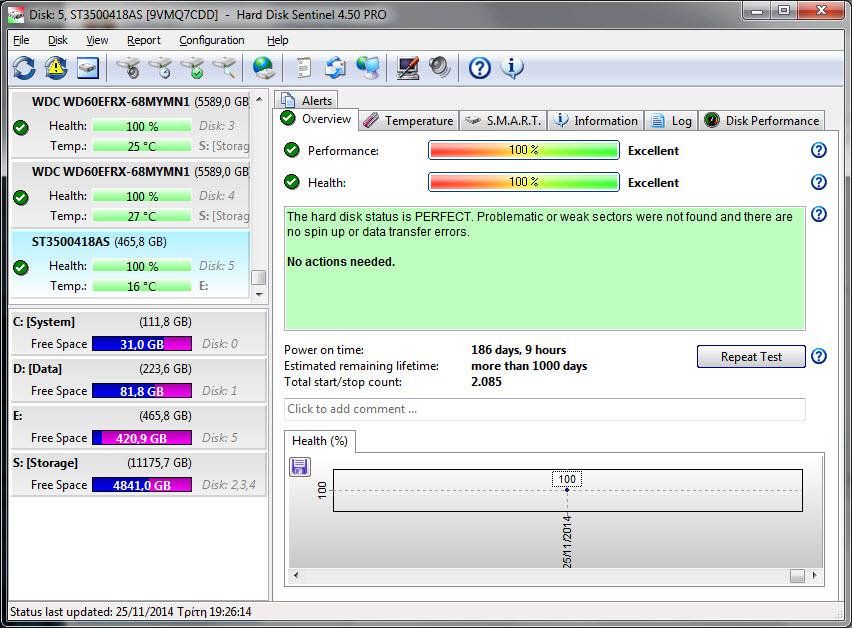The width and height of the screenshot is (852, 628).
Task: Click the '186 days, 9 hours' power on value
Action: click(x=518, y=350)
